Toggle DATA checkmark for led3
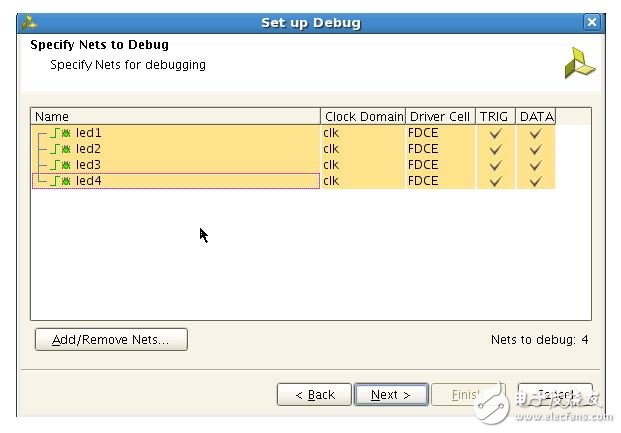 pyautogui.click(x=535, y=165)
